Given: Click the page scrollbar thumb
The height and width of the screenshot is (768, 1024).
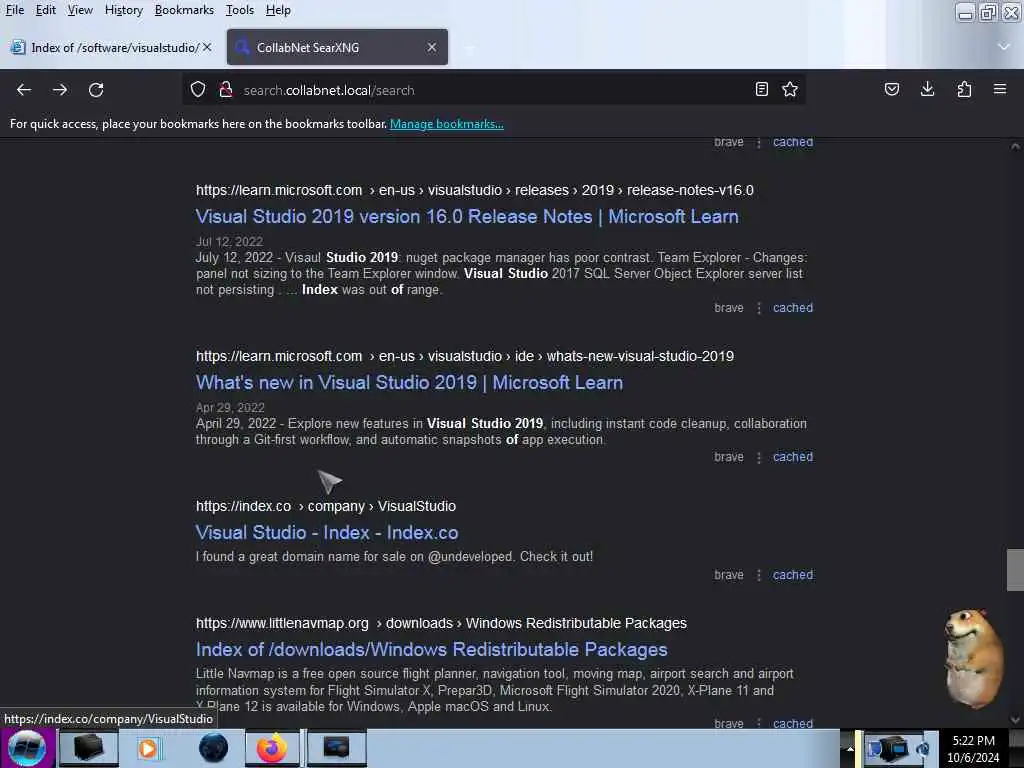Looking at the screenshot, I should [x=1015, y=569].
